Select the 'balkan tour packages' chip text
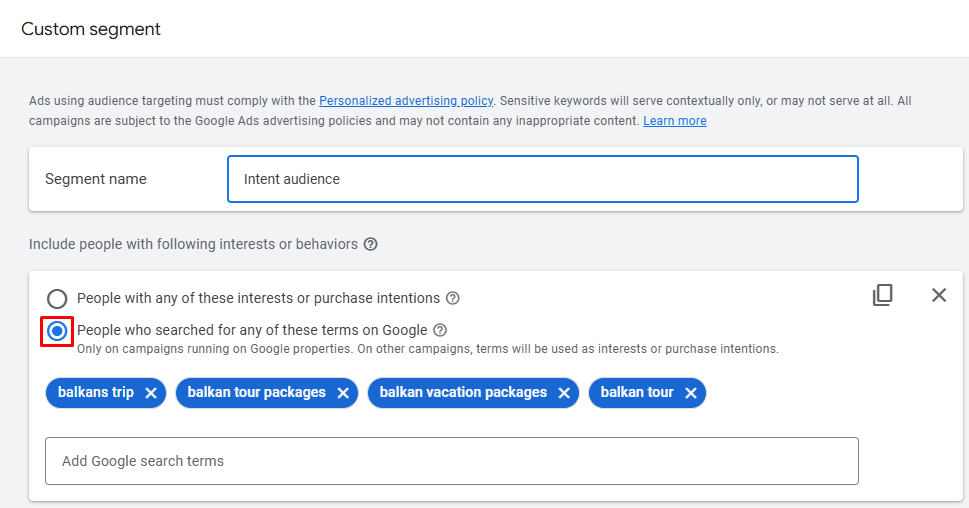Image resolution: width=969 pixels, height=508 pixels. 256,392
